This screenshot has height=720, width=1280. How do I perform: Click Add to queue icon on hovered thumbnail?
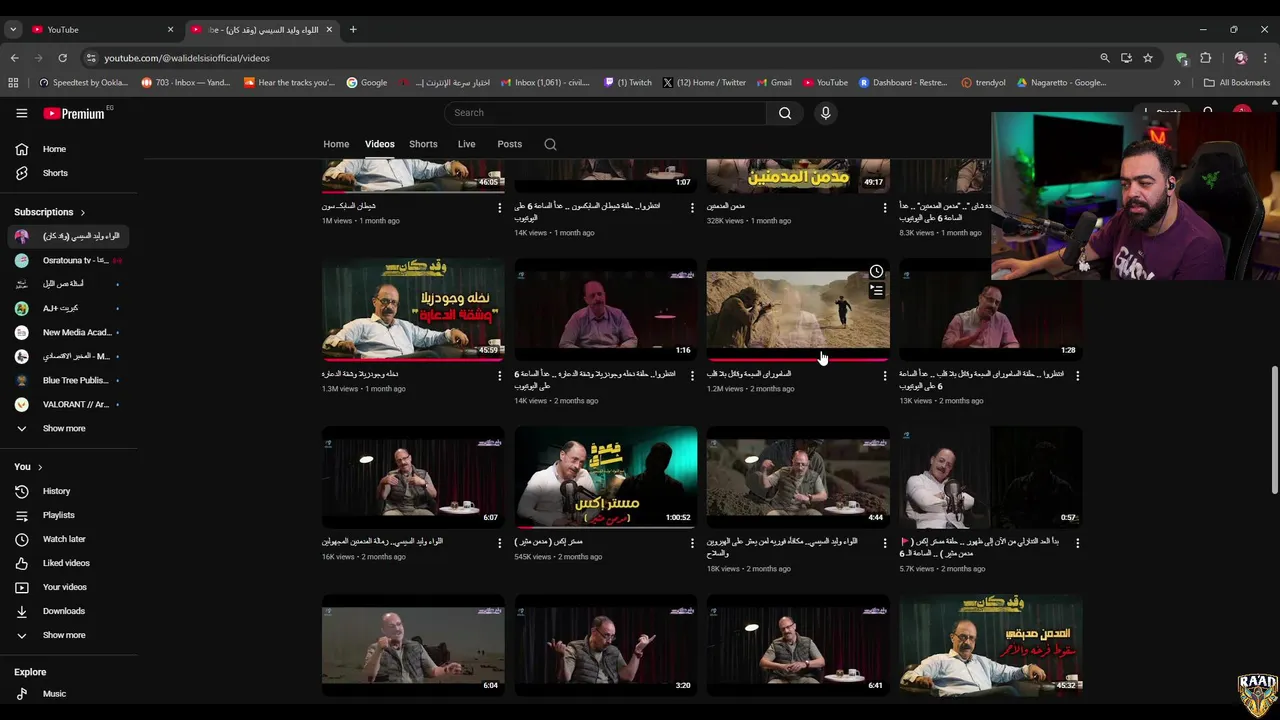(876, 291)
